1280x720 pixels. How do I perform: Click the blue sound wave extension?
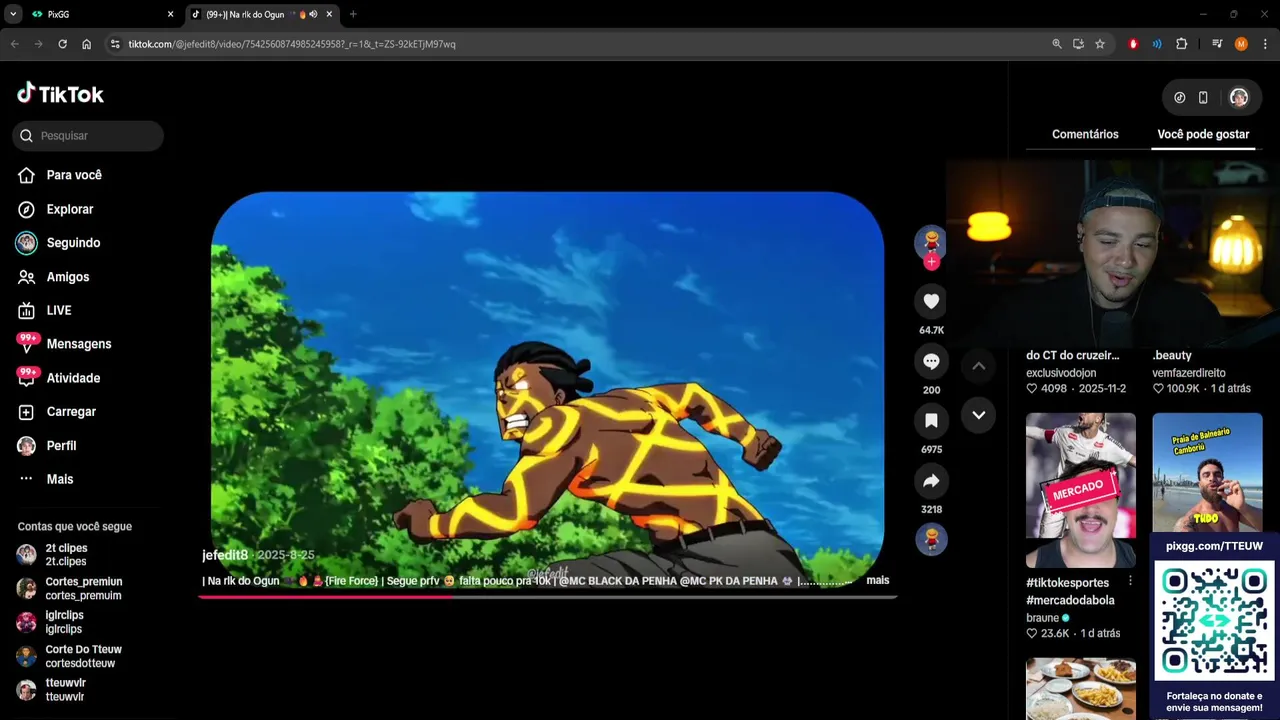[x=1157, y=44]
